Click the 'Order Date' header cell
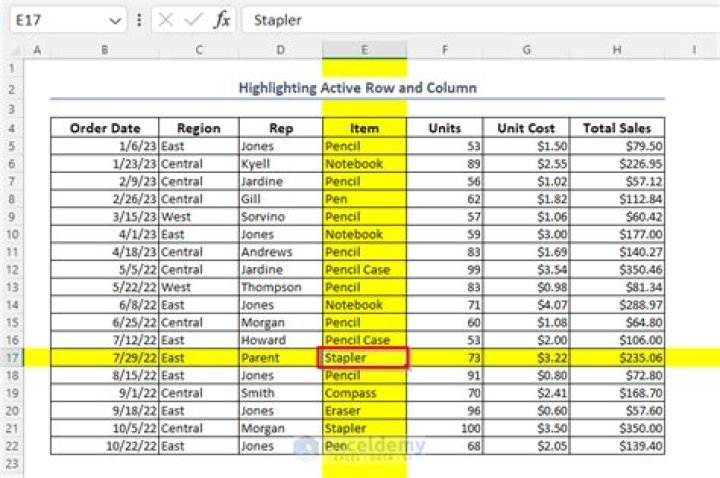The height and width of the screenshot is (478, 720). pyautogui.click(x=105, y=128)
